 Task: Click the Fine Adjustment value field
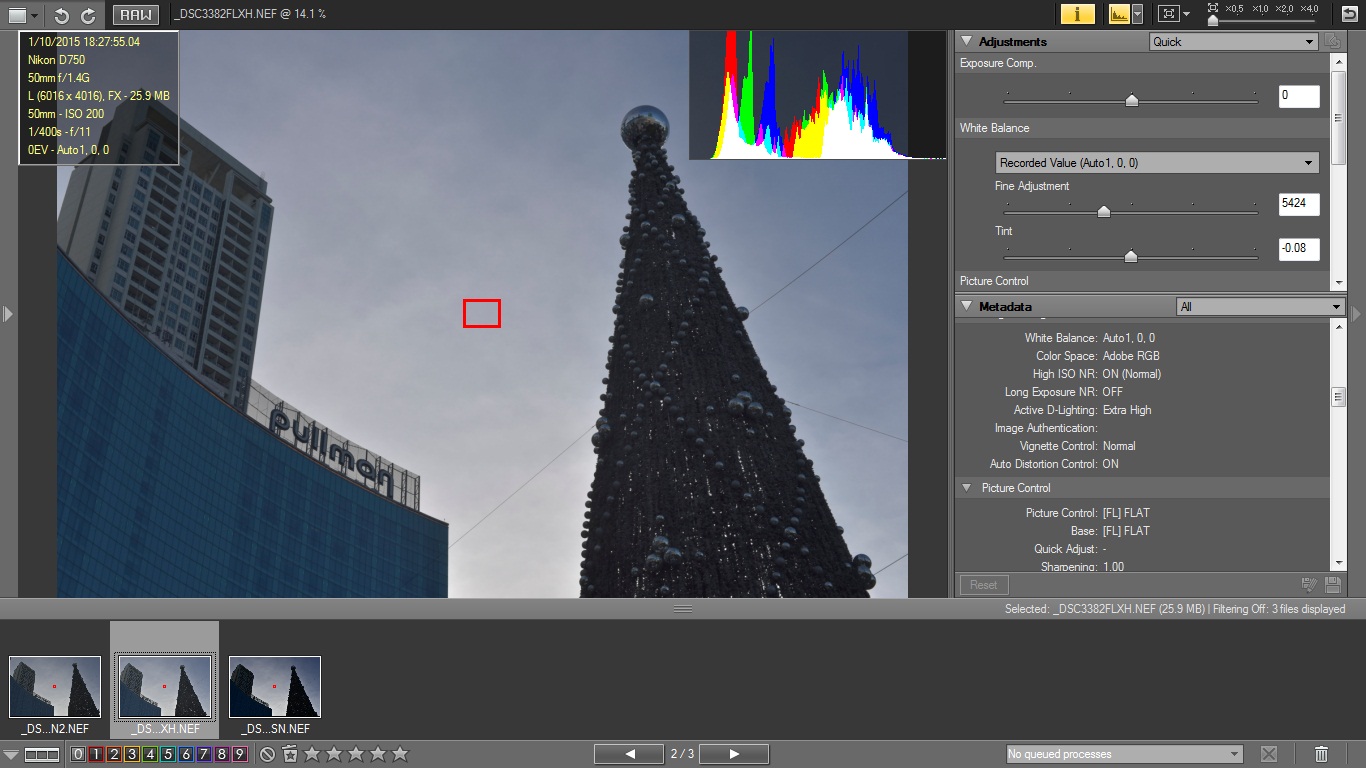pos(1298,205)
